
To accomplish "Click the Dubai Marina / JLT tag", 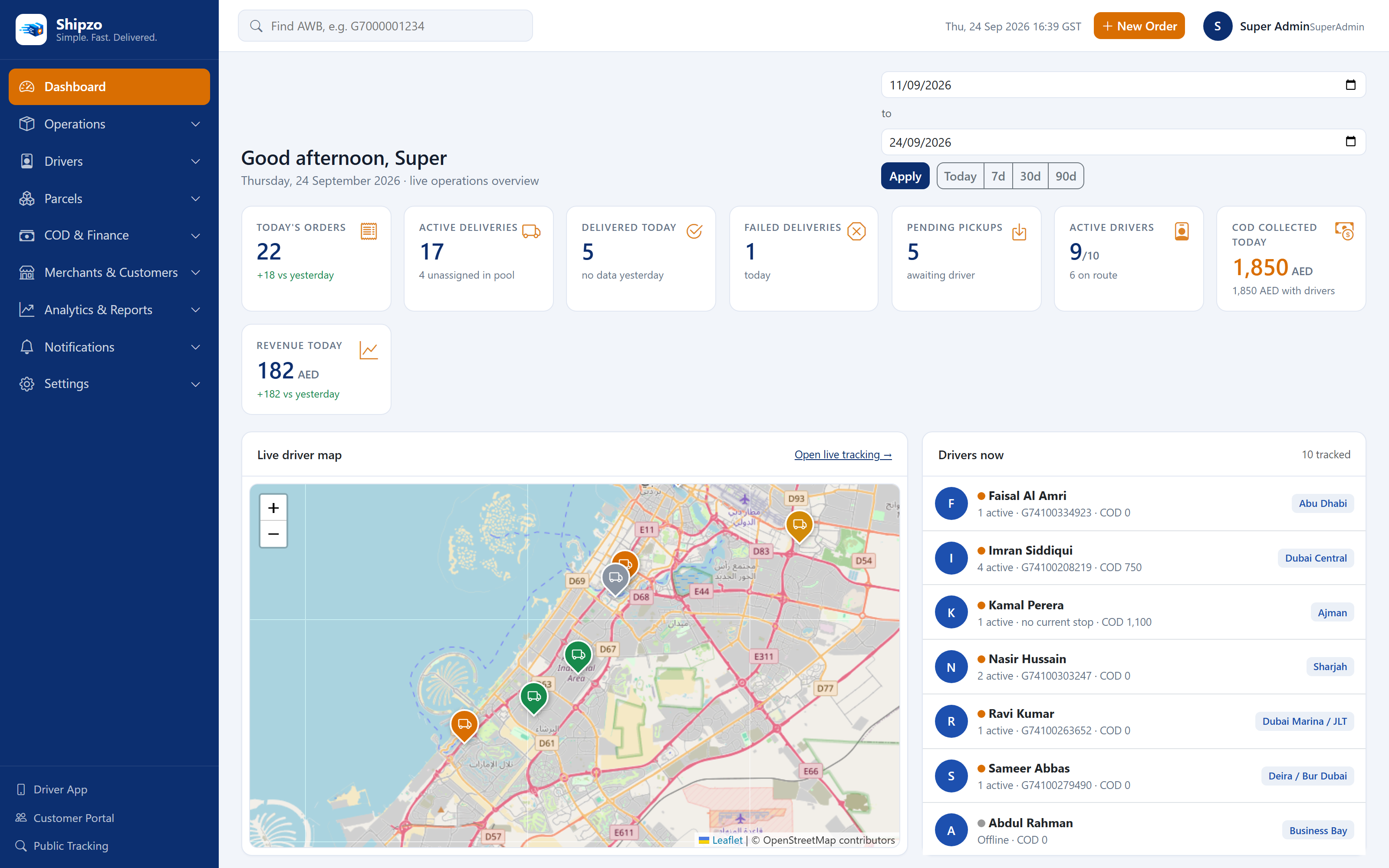I will [x=1304, y=721].
